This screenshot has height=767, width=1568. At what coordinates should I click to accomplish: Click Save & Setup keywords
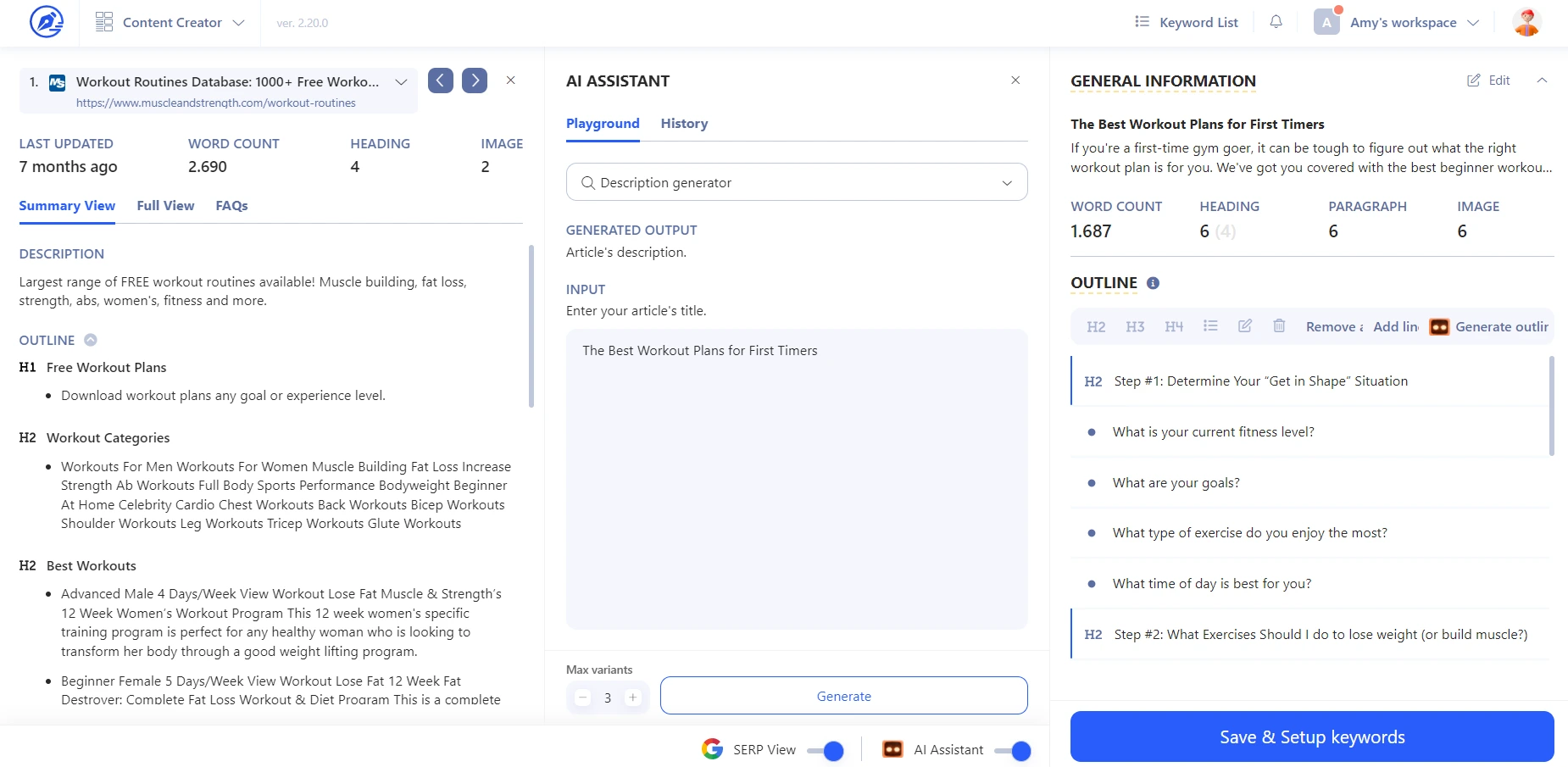click(1312, 736)
